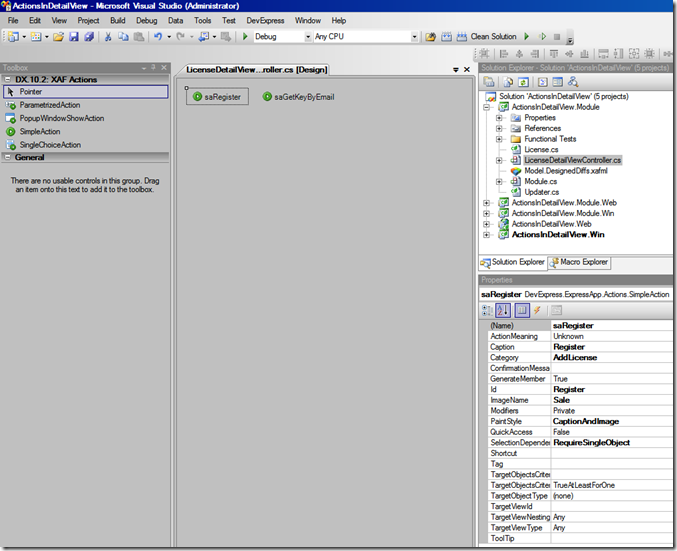Click the Undo arrow icon
This screenshot has width=677, height=551.
[x=158, y=37]
